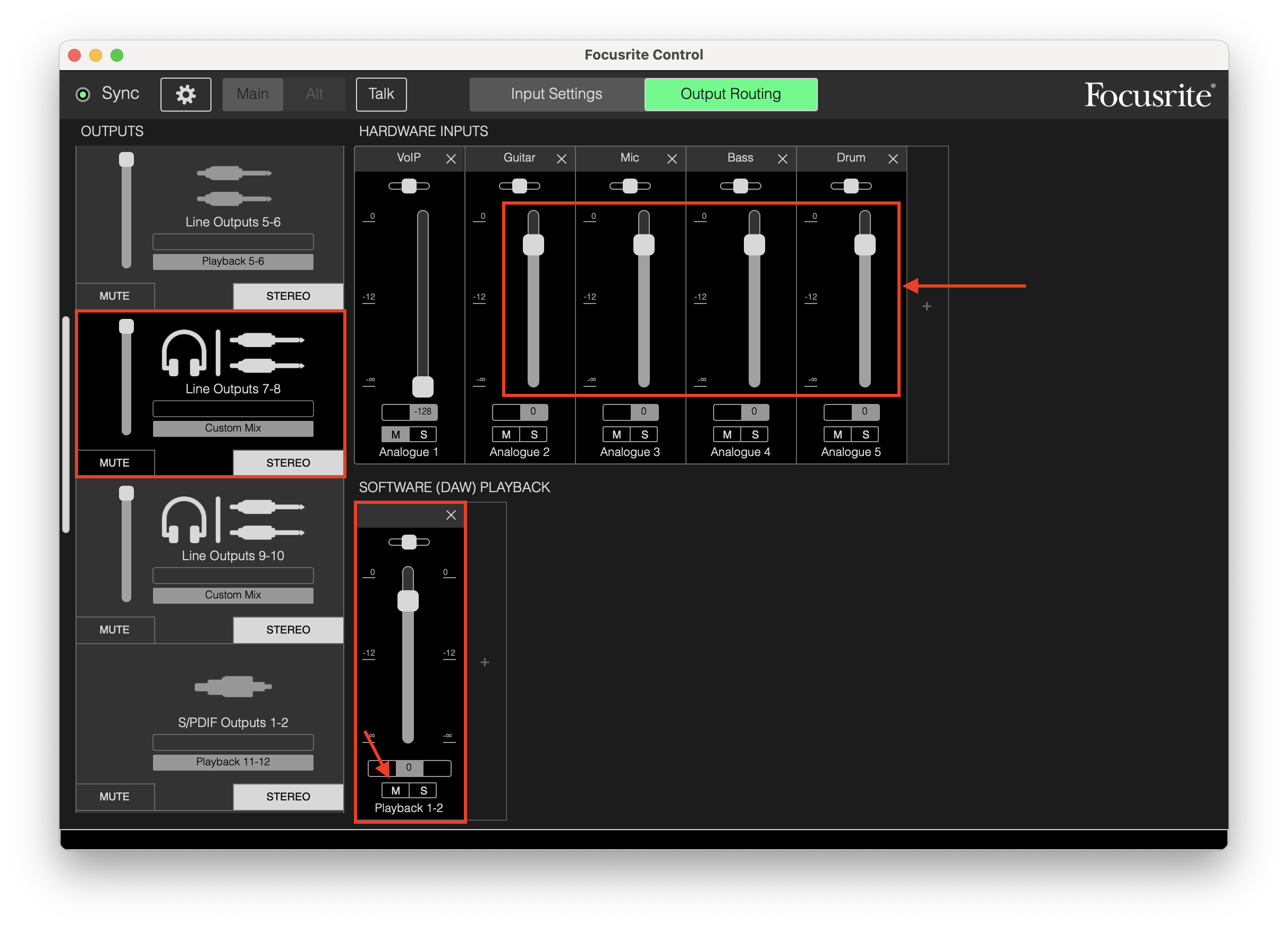The width and height of the screenshot is (1288, 929).
Task: Switch to the Input Settings tab
Action: pyautogui.click(x=556, y=94)
